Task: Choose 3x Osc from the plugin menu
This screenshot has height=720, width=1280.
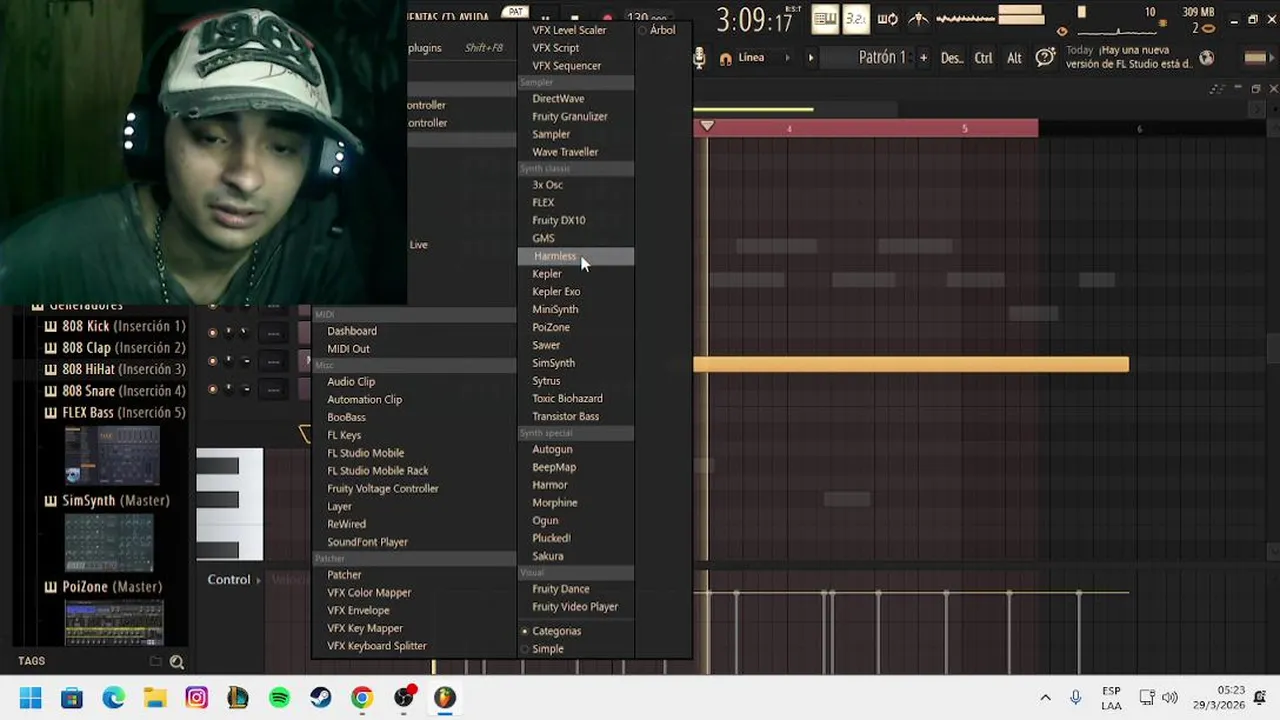Action: (x=576, y=185)
